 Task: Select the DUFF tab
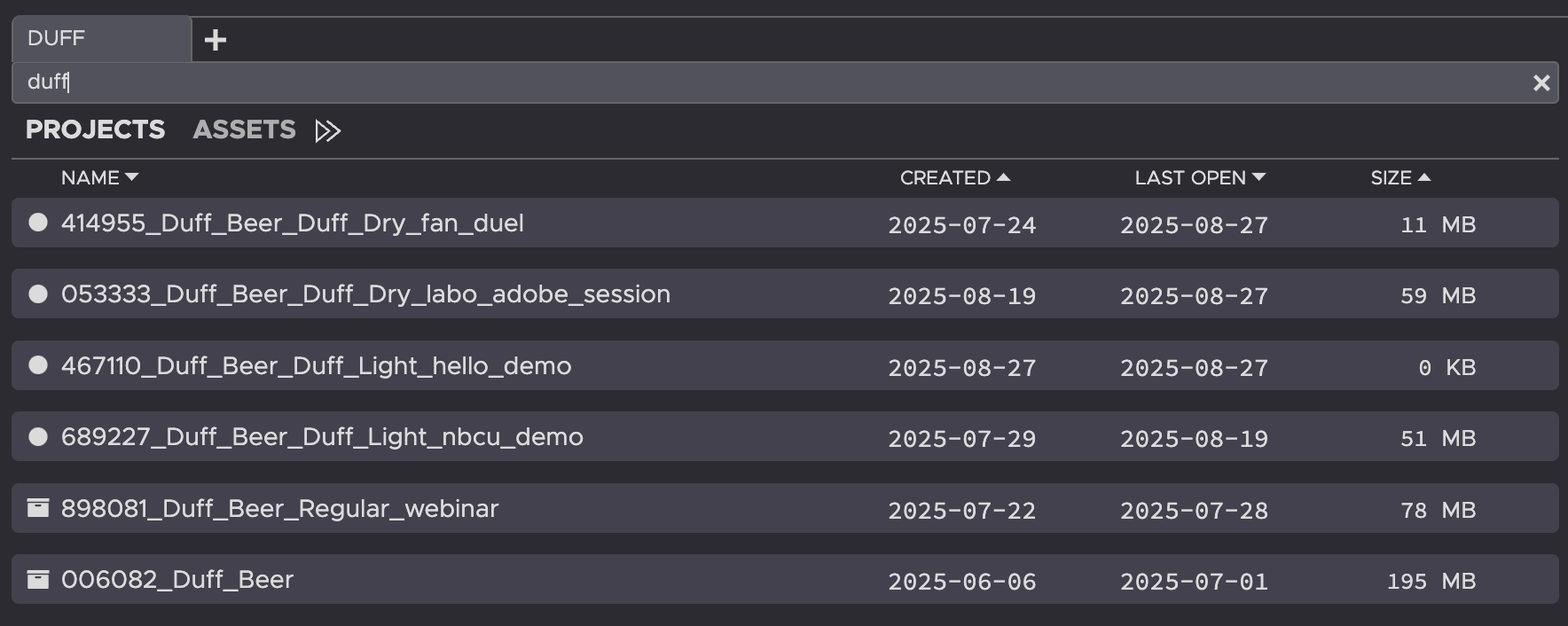100,39
